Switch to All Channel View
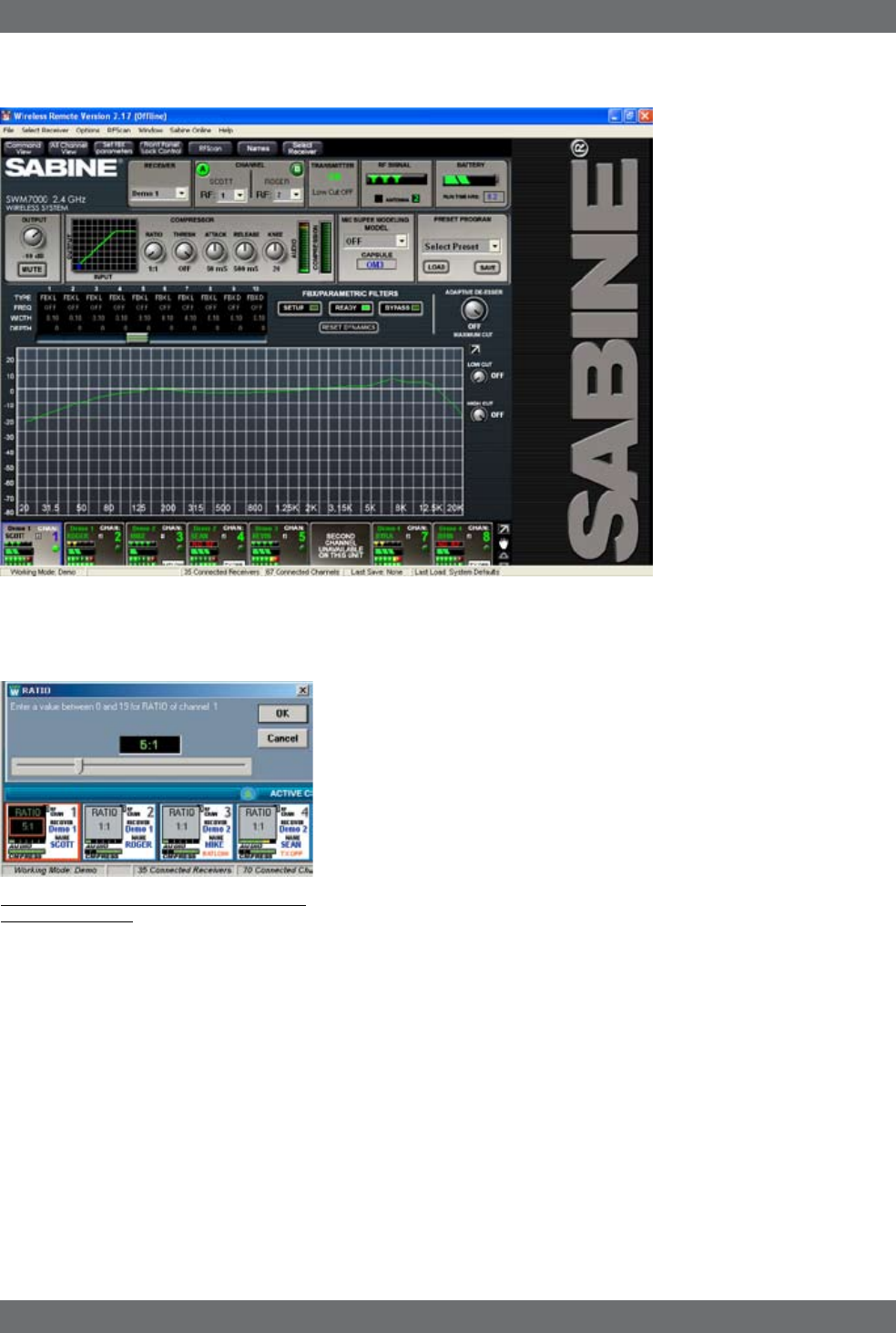Image resolution: width=896 pixels, height=1333 pixels. [69, 148]
